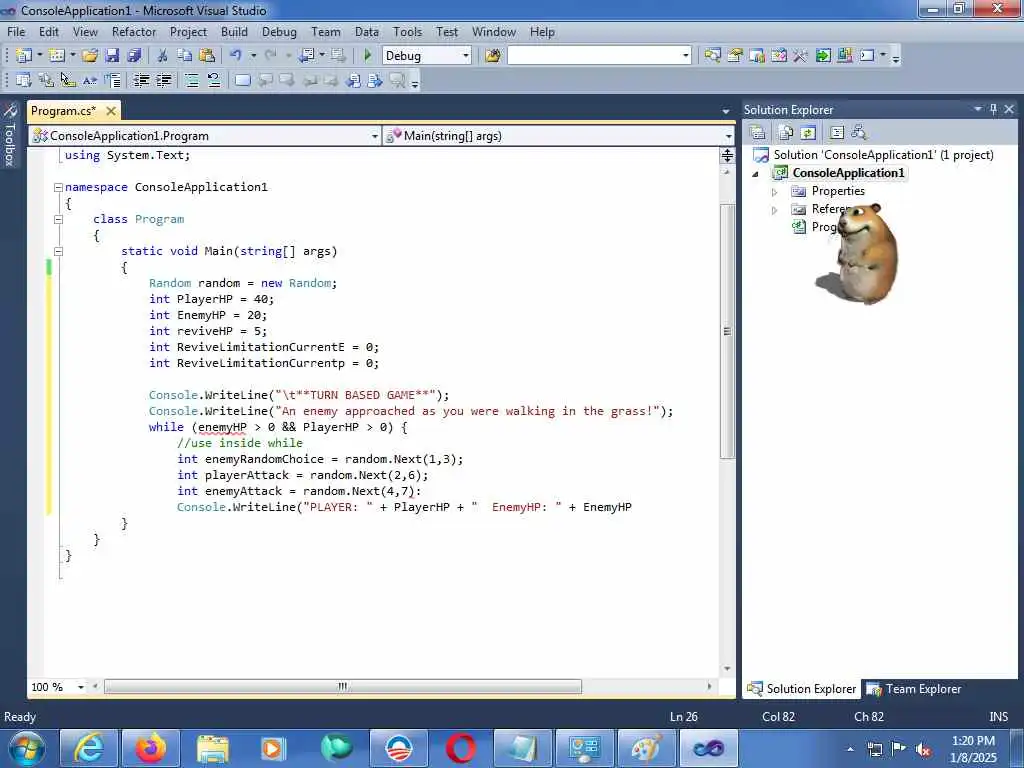Click the Copy icon in the toolbar

[185, 56]
